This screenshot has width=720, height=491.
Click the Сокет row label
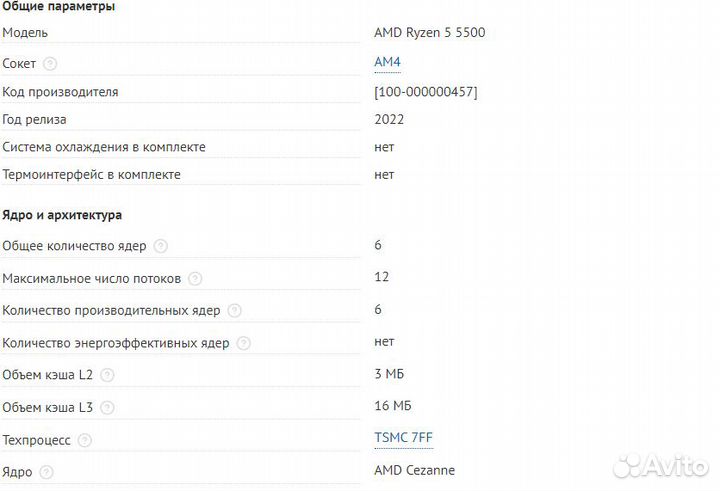pyautogui.click(x=19, y=63)
